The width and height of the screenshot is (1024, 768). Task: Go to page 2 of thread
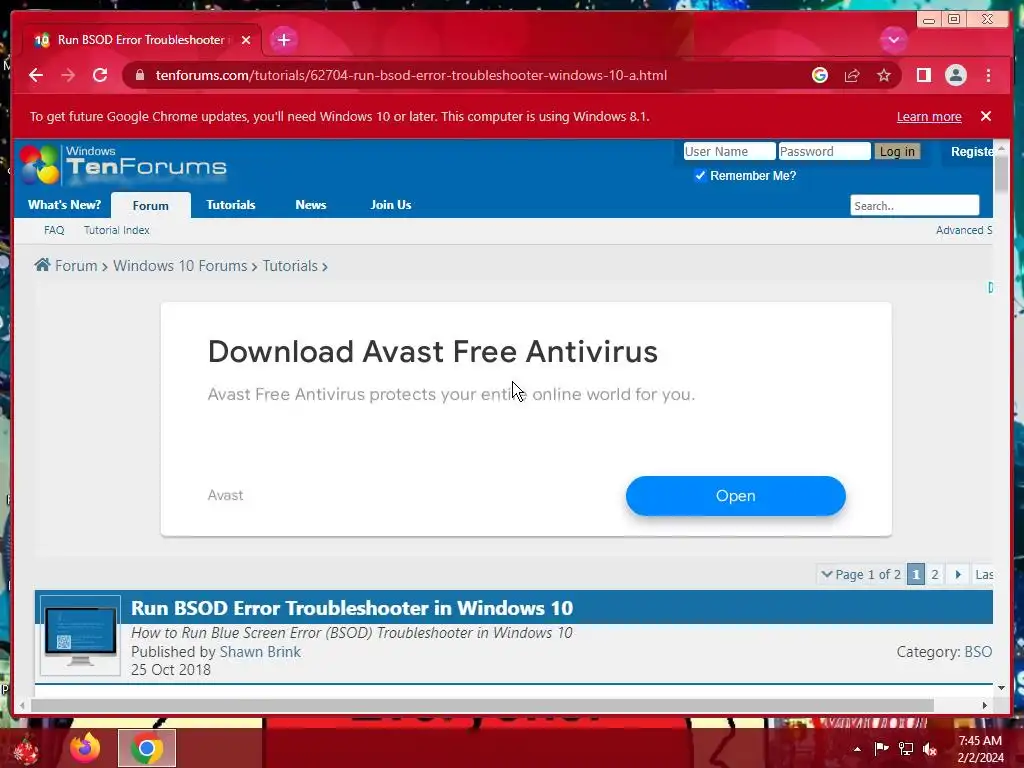point(935,574)
